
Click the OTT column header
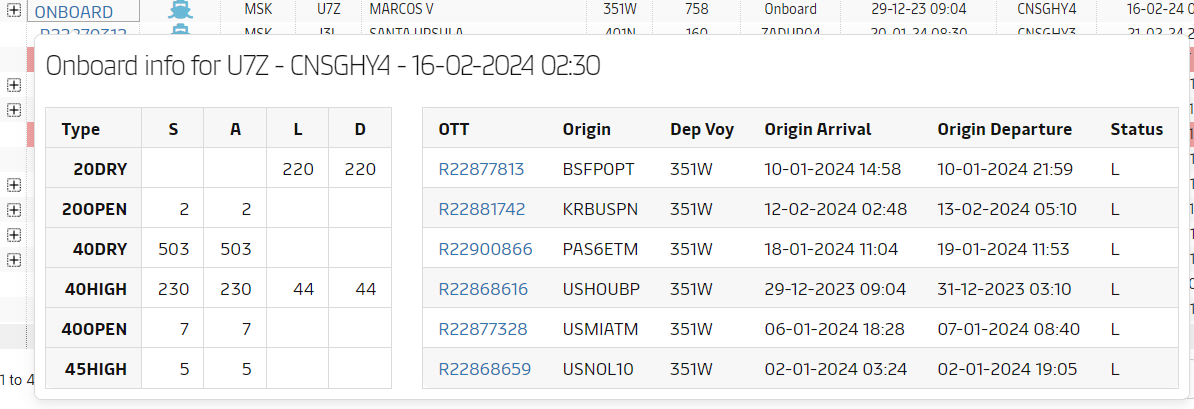453,129
